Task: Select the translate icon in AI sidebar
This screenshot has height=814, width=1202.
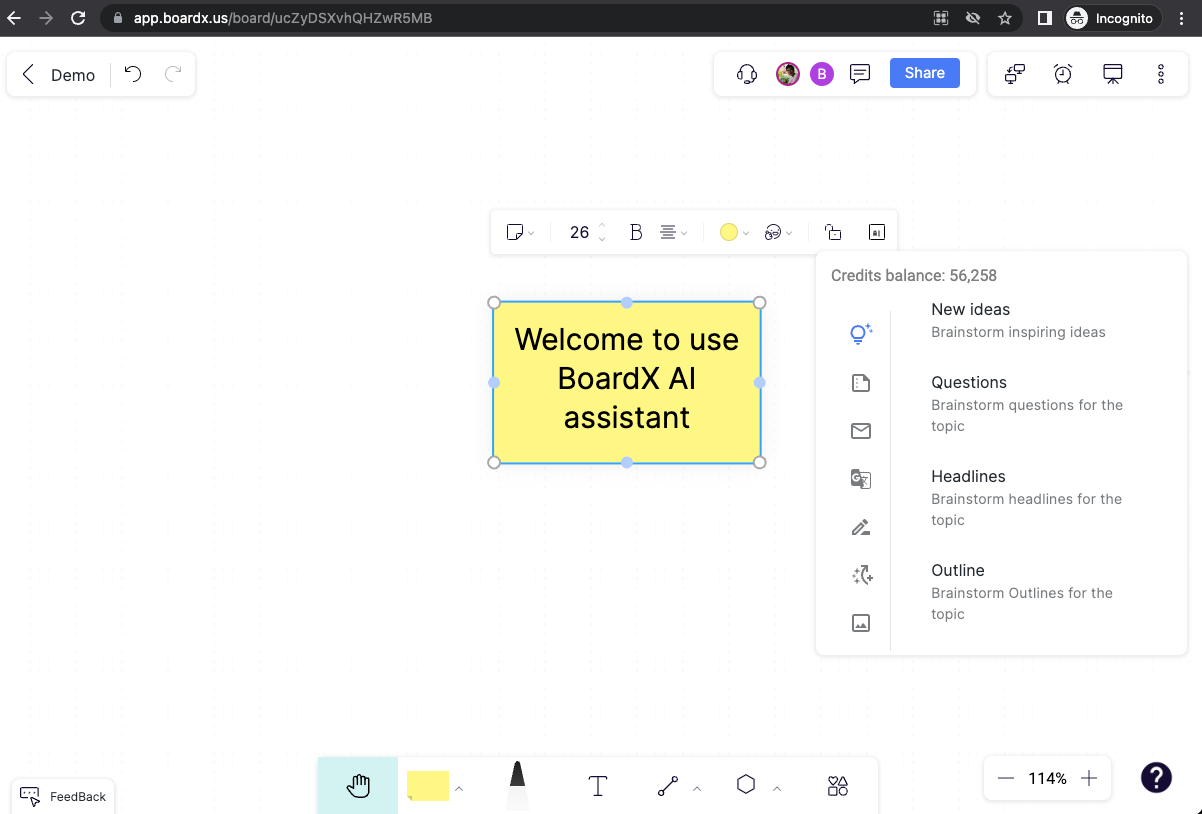Action: tap(860, 479)
